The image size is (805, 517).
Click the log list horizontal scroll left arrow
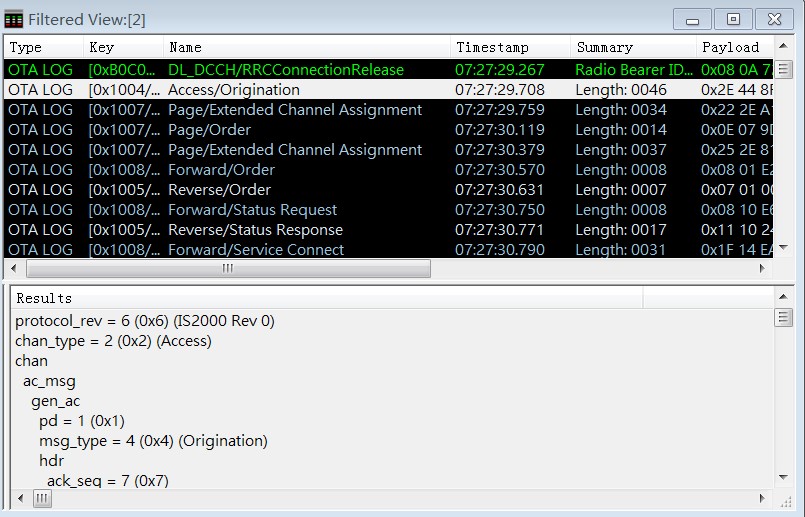tap(14, 268)
